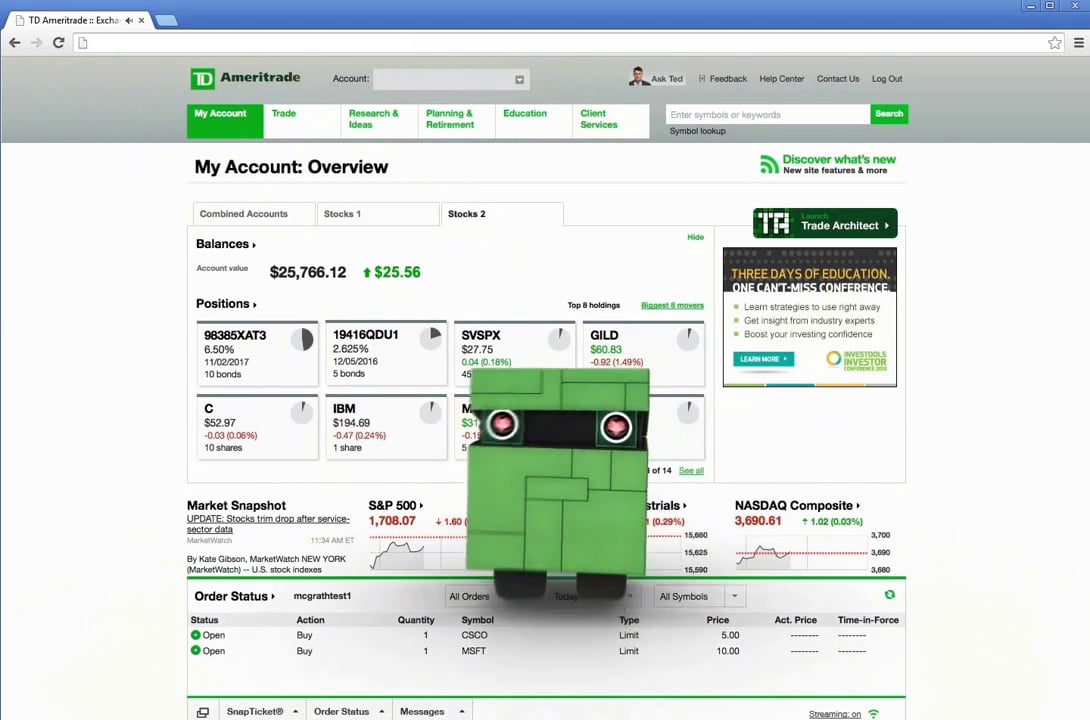Focus the symbols or keywords search field

tap(767, 115)
